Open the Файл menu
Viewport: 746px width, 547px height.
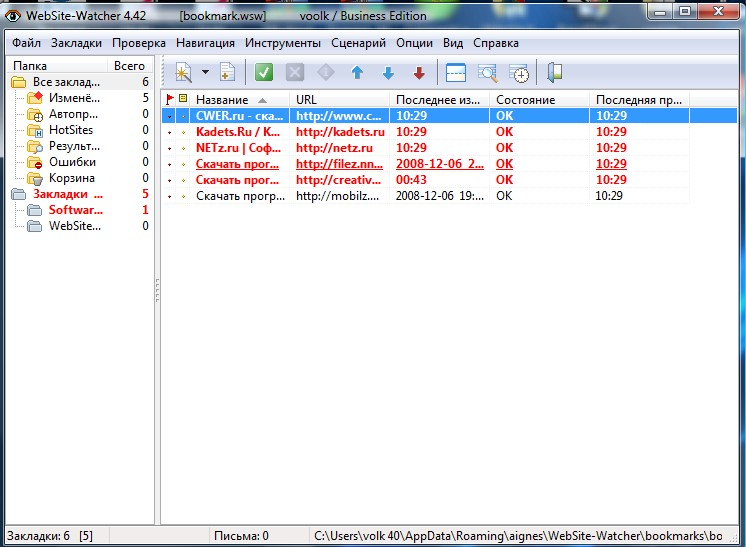(x=26, y=43)
